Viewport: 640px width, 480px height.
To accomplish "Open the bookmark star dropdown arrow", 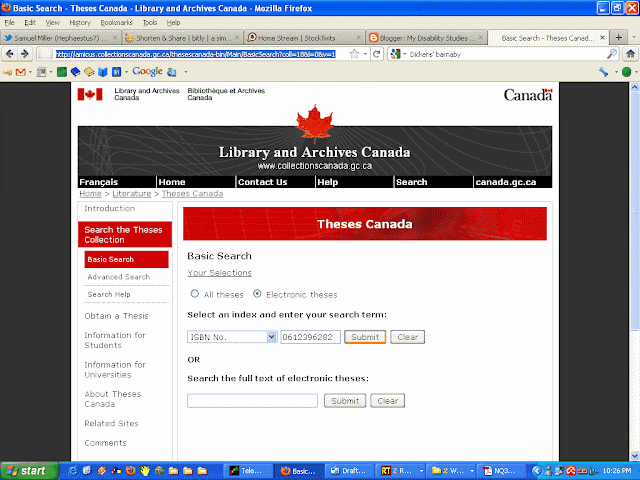I will coord(364,54).
